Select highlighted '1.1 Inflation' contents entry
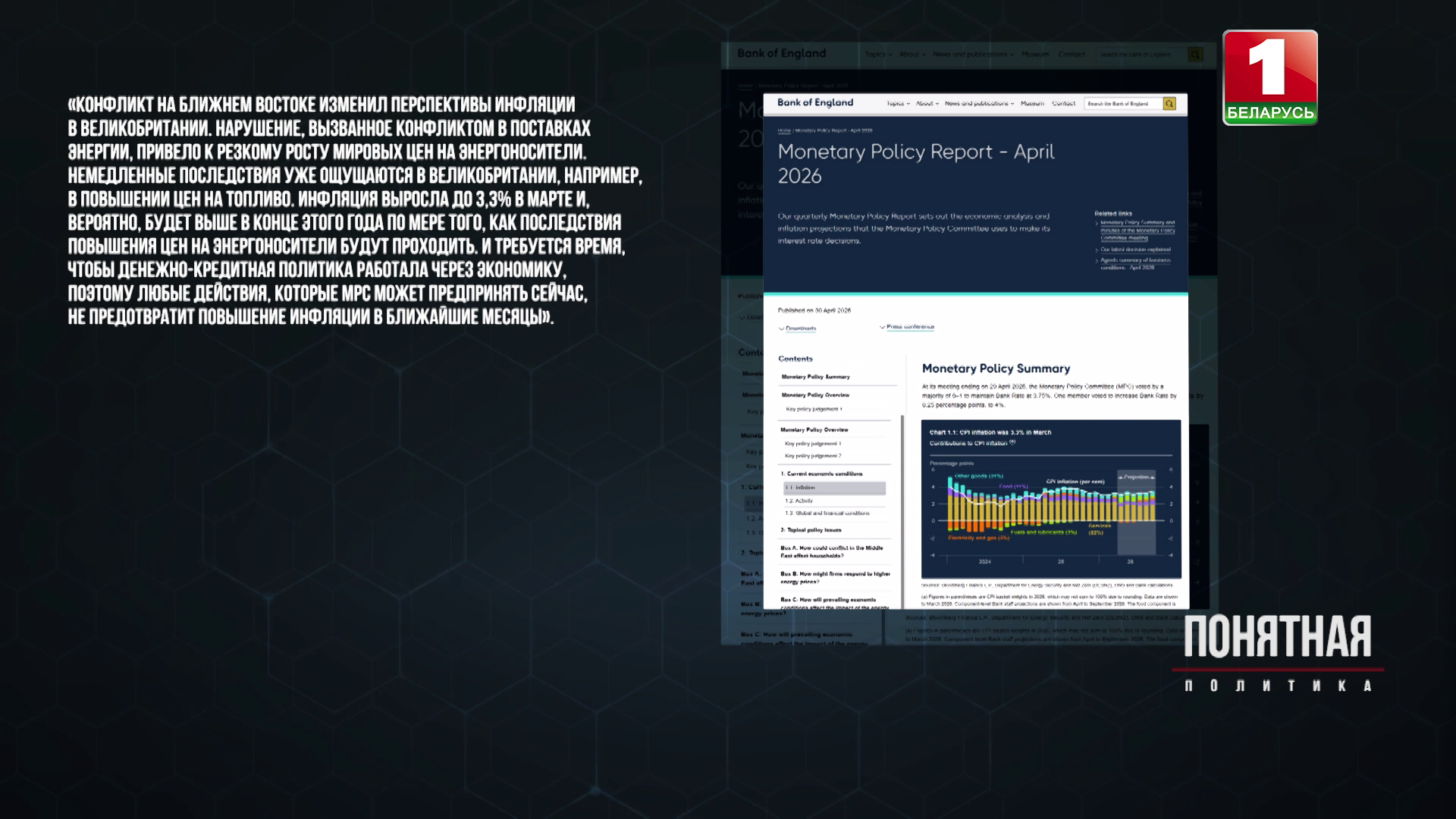The width and height of the screenshot is (1456, 819). 834,488
